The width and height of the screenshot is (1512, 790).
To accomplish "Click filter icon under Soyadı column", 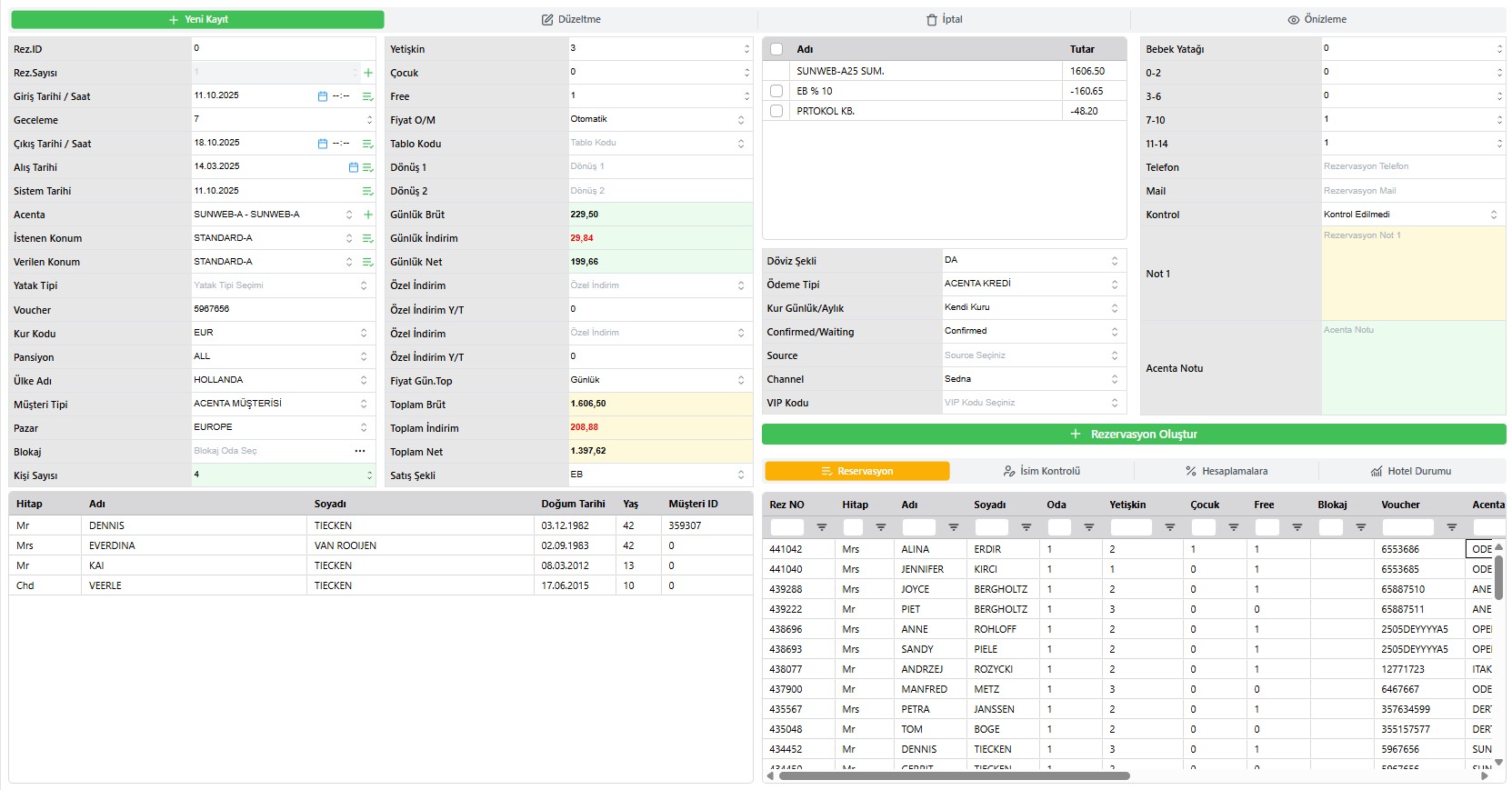I will click(x=1026, y=527).
